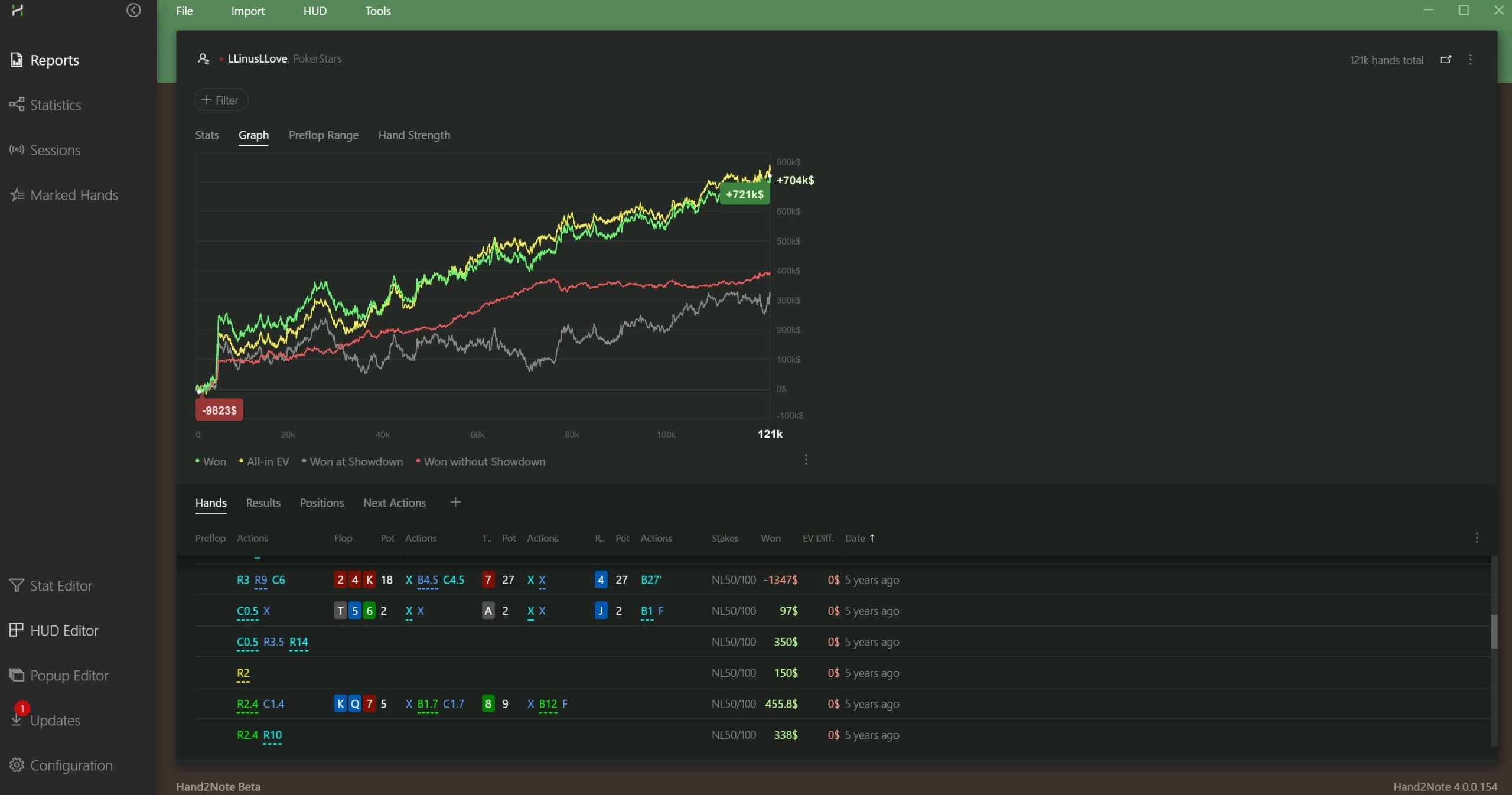Add a new tab with the plus button

point(455,503)
